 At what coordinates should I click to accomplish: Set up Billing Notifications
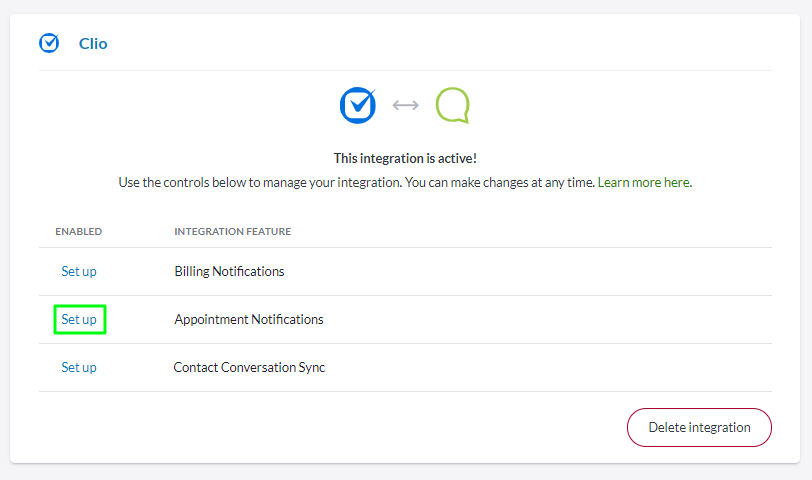(x=79, y=271)
